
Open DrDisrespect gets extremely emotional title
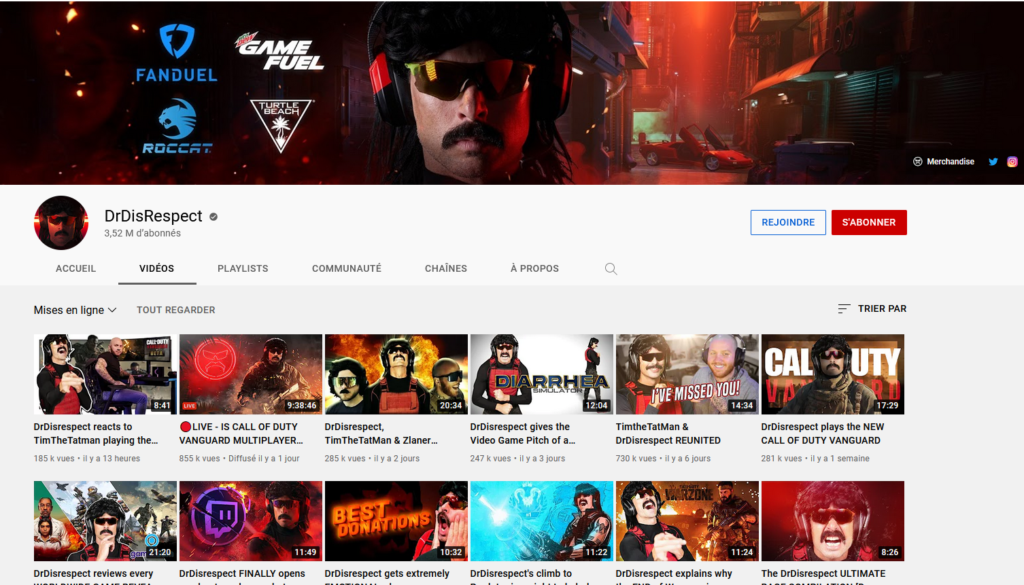pyautogui.click(x=387, y=576)
